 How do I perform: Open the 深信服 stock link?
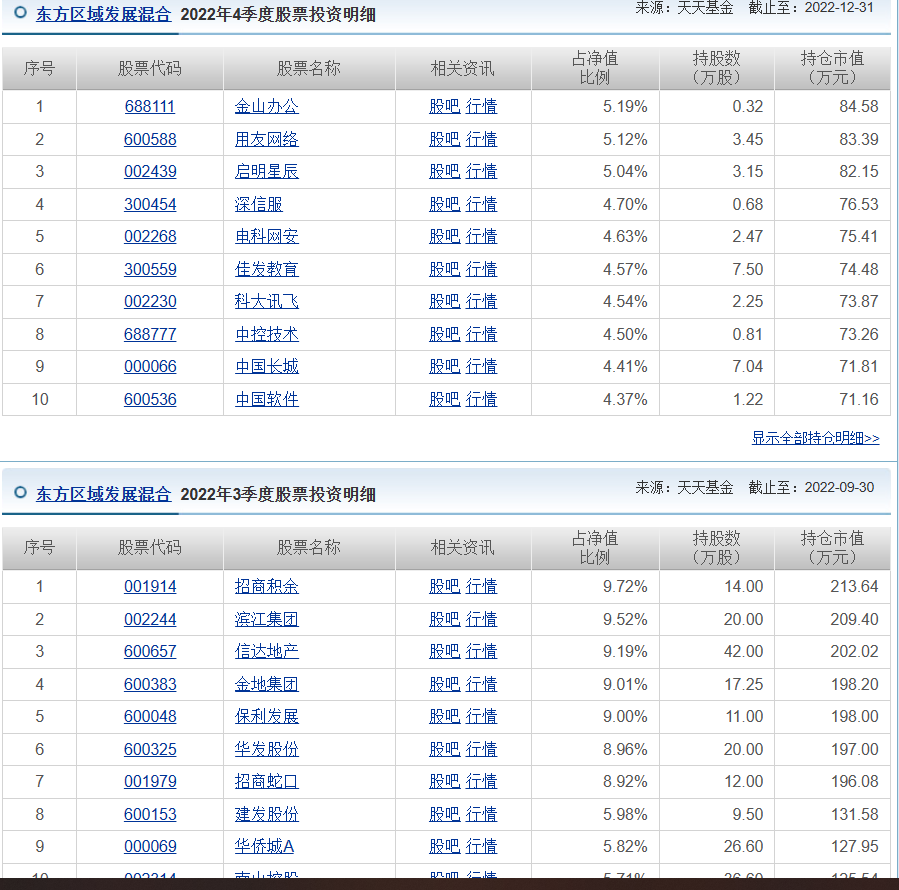tap(259, 204)
